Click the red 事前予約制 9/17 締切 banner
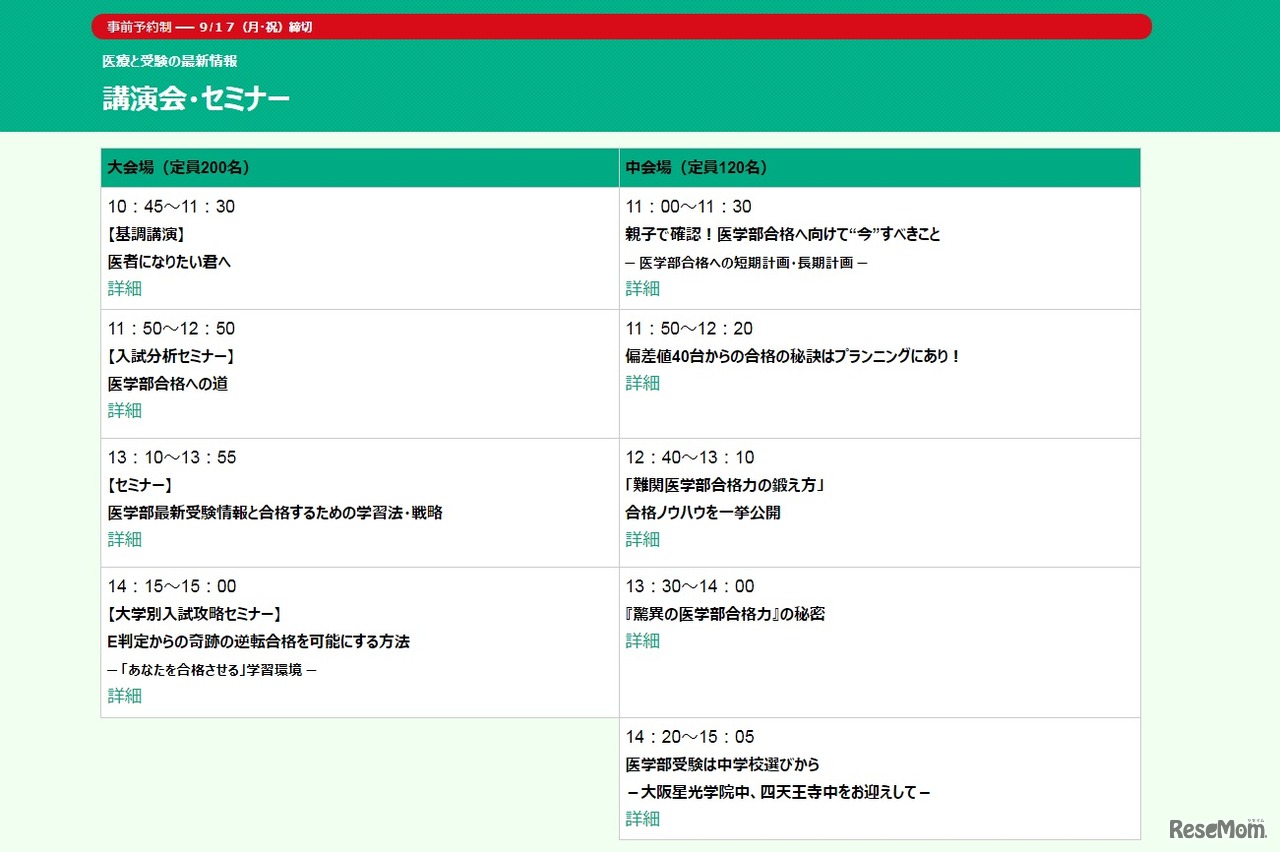1280x852 pixels. 621,27
